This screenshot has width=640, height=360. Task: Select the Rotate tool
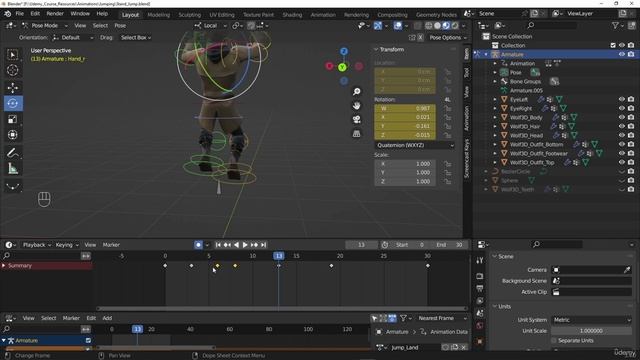pyautogui.click(x=13, y=103)
